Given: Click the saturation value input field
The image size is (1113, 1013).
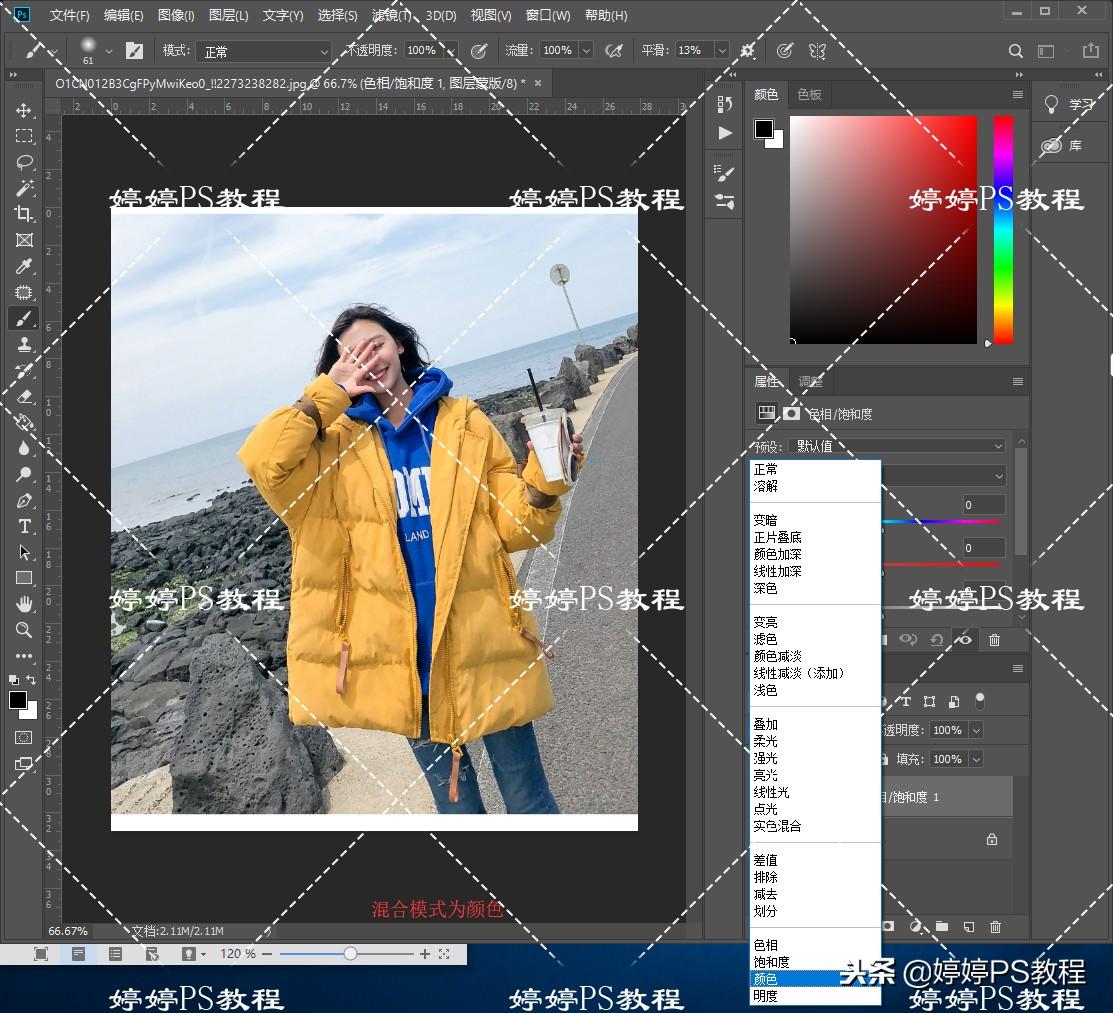Looking at the screenshot, I should click(984, 547).
